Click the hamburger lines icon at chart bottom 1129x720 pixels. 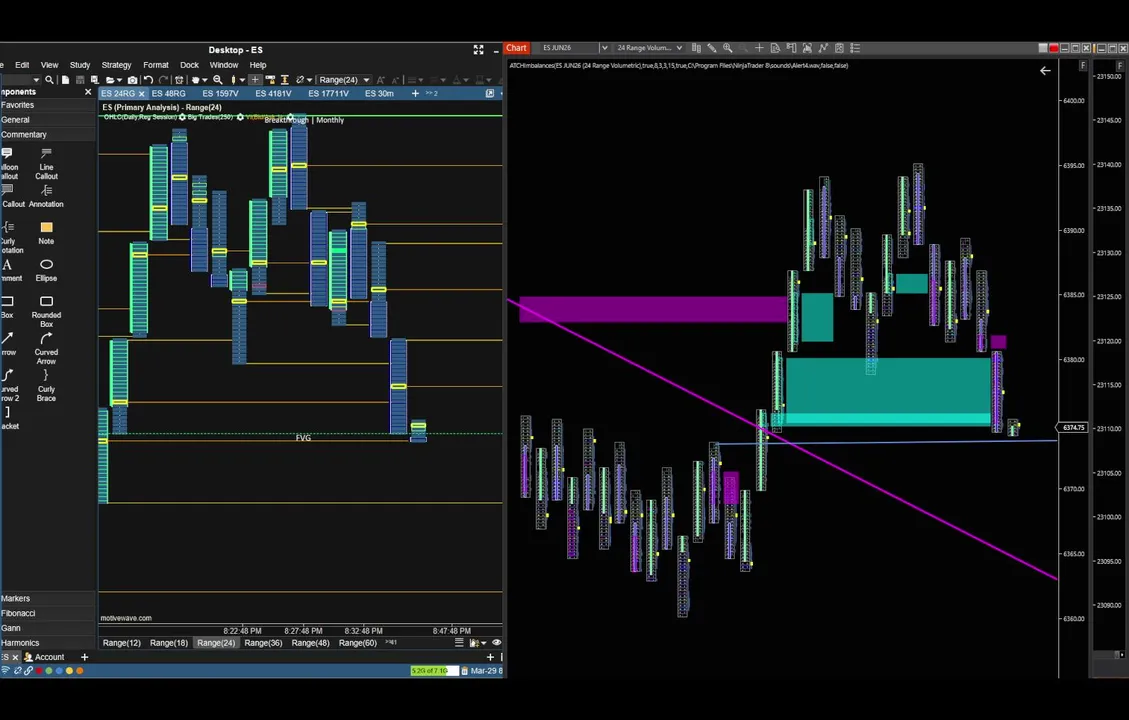(459, 642)
